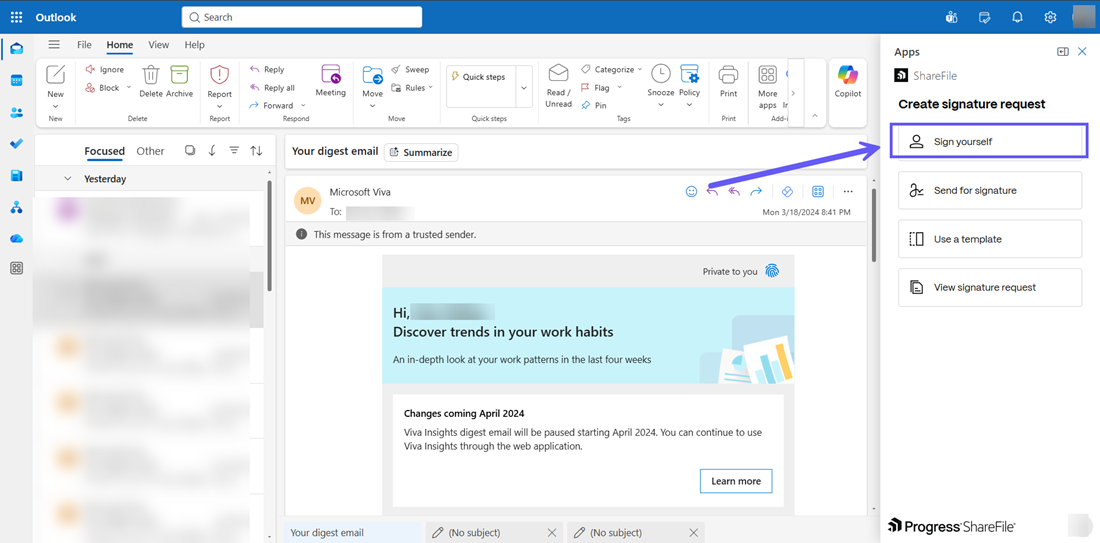Viewport: 1100px width, 543px height.
Task: Collapse the ribbon with the chevron
Action: pos(814,115)
